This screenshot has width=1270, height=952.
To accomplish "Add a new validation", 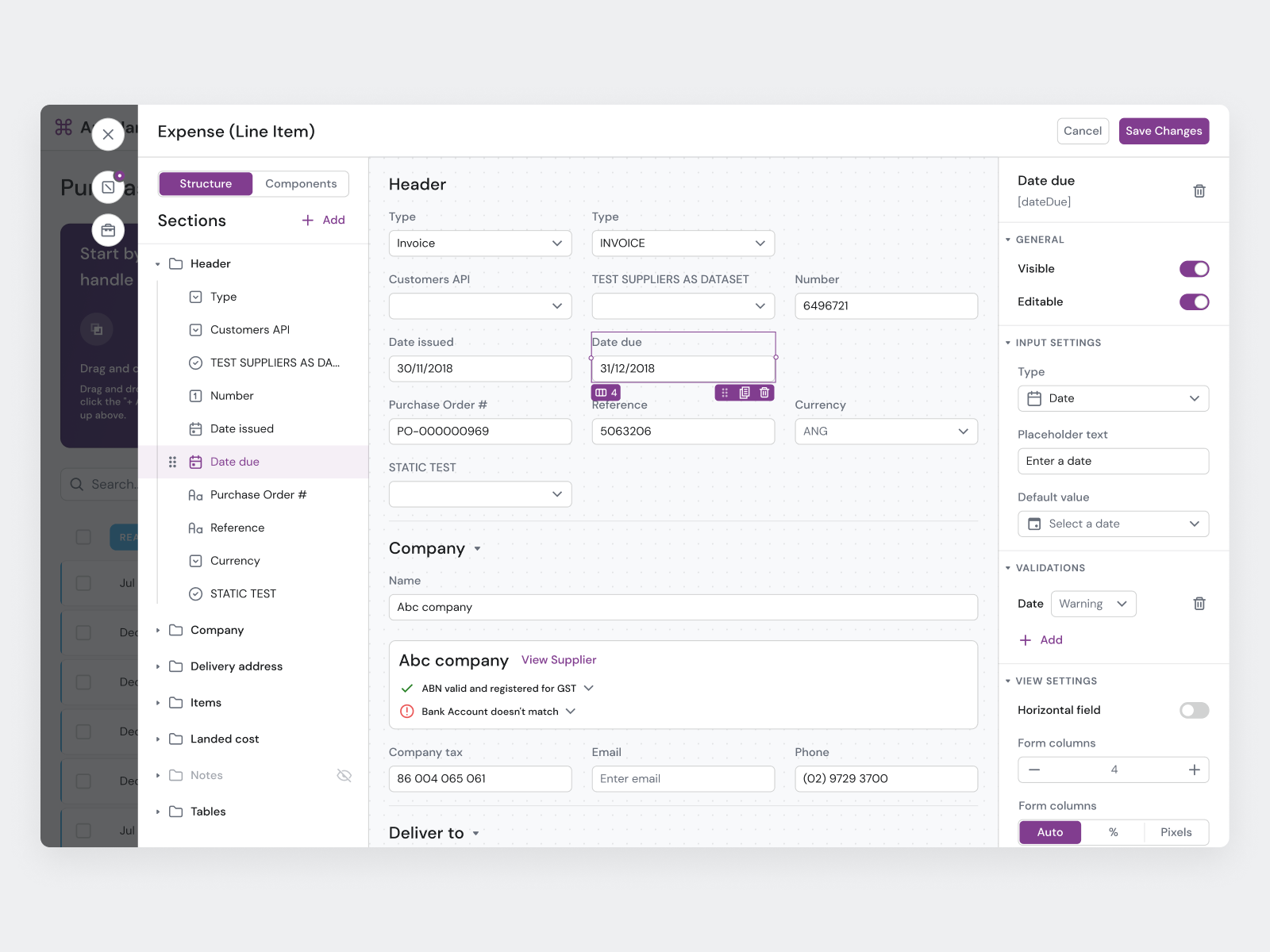I will point(1041,640).
